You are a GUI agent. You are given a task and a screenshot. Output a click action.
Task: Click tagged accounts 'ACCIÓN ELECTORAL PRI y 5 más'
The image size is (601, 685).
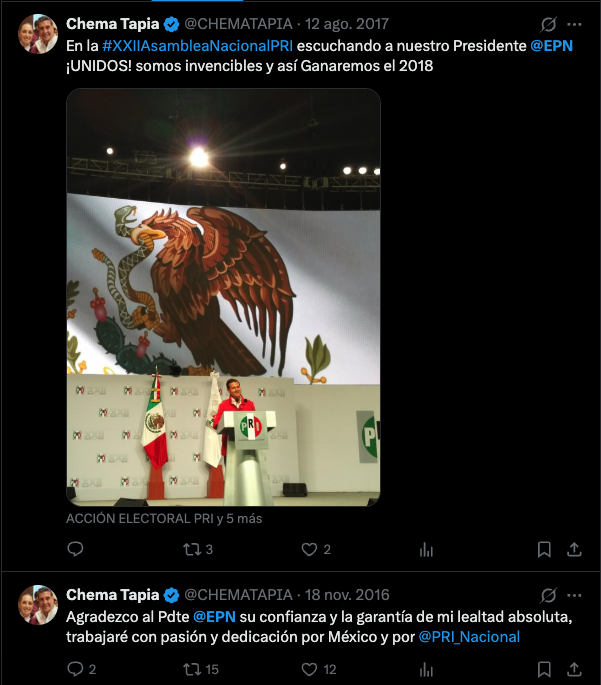(164, 519)
